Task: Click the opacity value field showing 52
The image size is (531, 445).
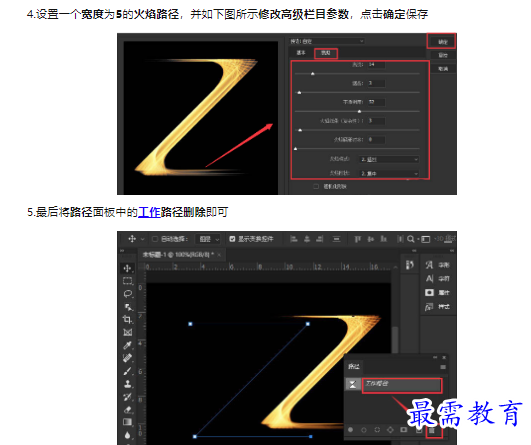Action: [376, 102]
